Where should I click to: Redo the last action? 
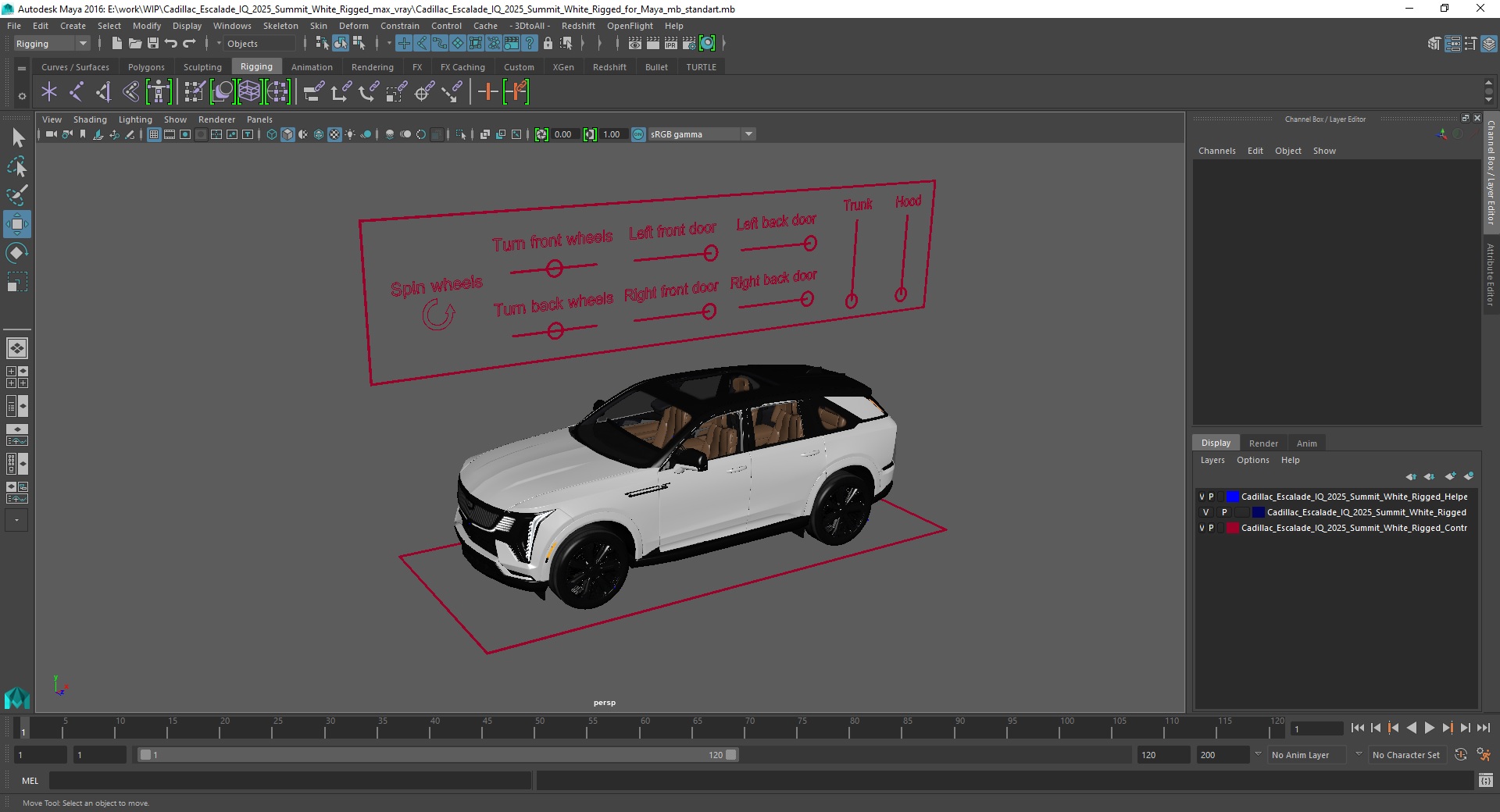[x=189, y=44]
